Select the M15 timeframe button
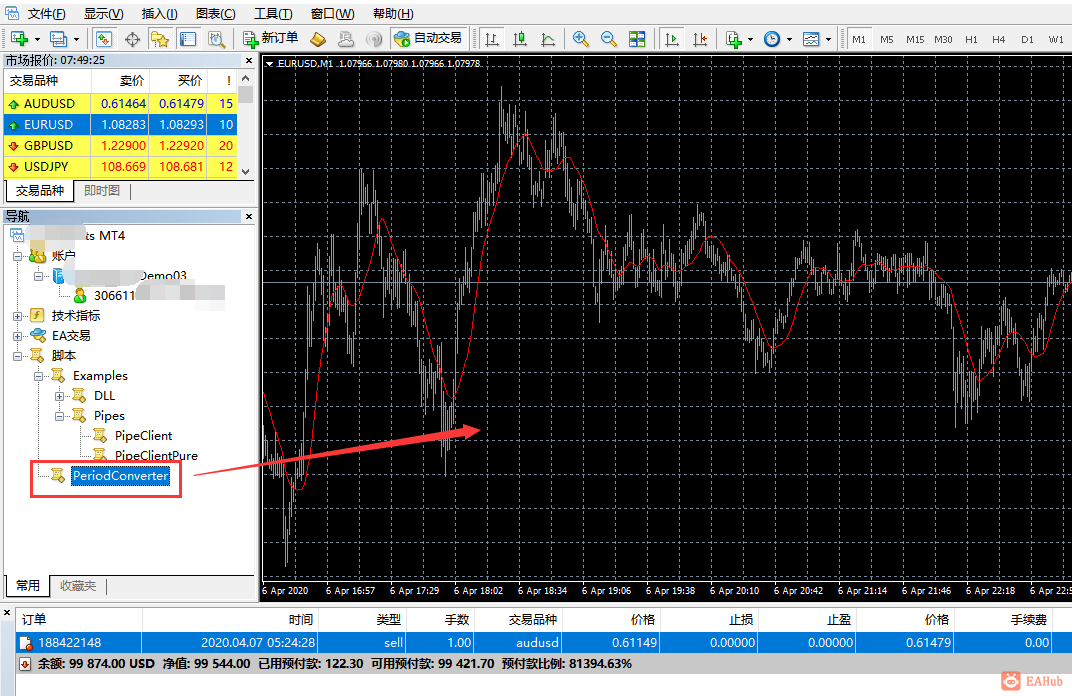 tap(915, 40)
